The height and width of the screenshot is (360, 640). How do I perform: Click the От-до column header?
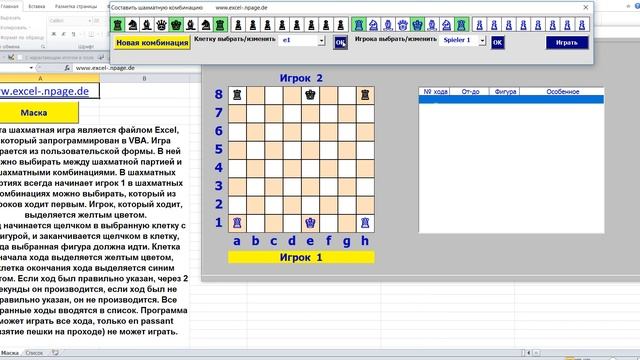point(470,92)
